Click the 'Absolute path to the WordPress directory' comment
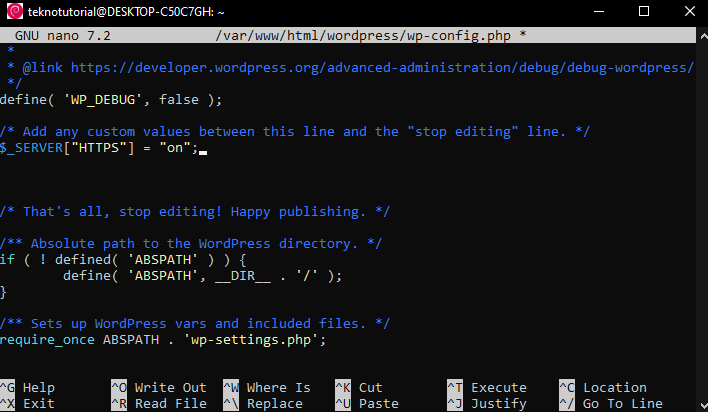Screen dimensions: 708x412 tap(191, 244)
